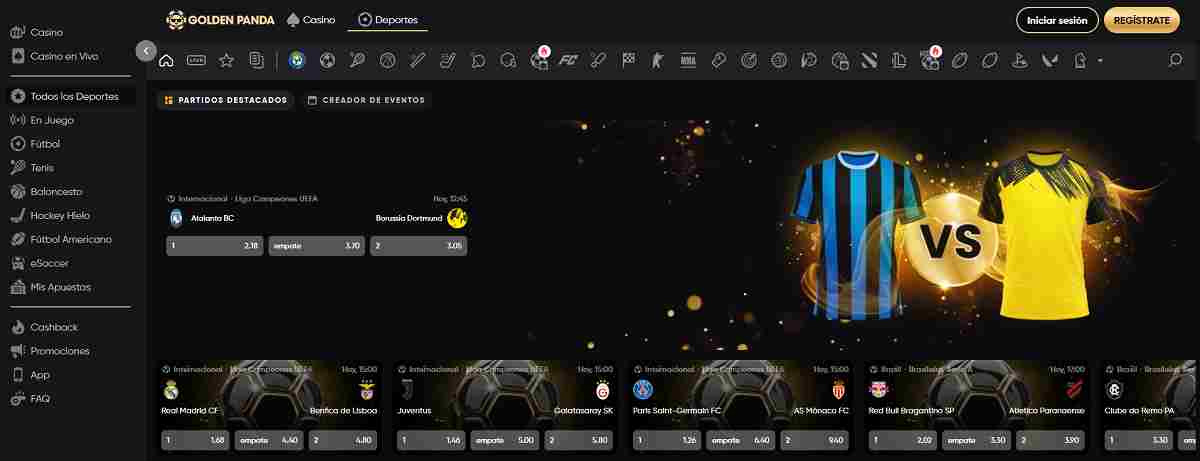The height and width of the screenshot is (461, 1200).
Task: Open the Casino tab in header
Action: pos(311,20)
